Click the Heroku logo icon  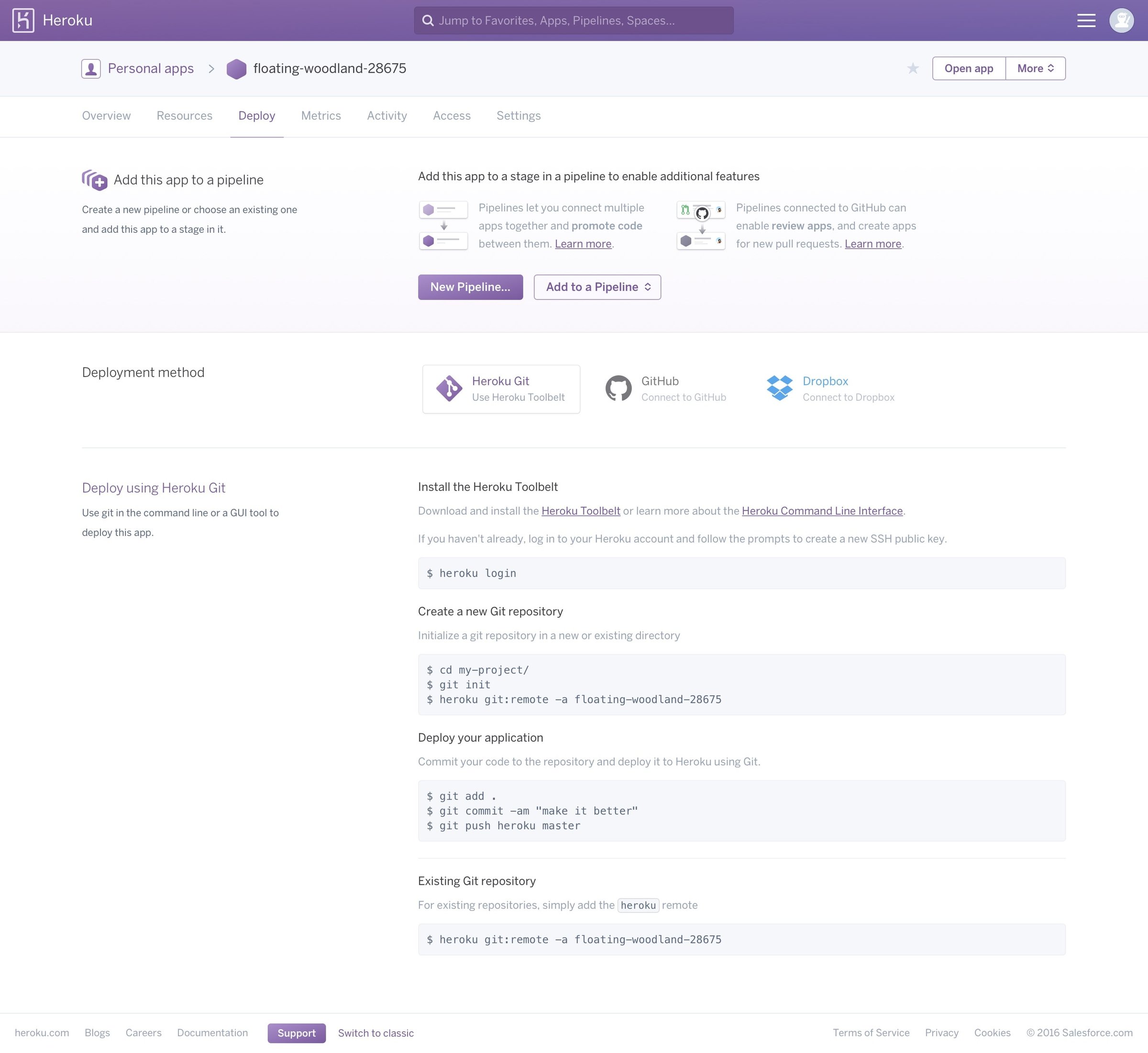(x=23, y=21)
